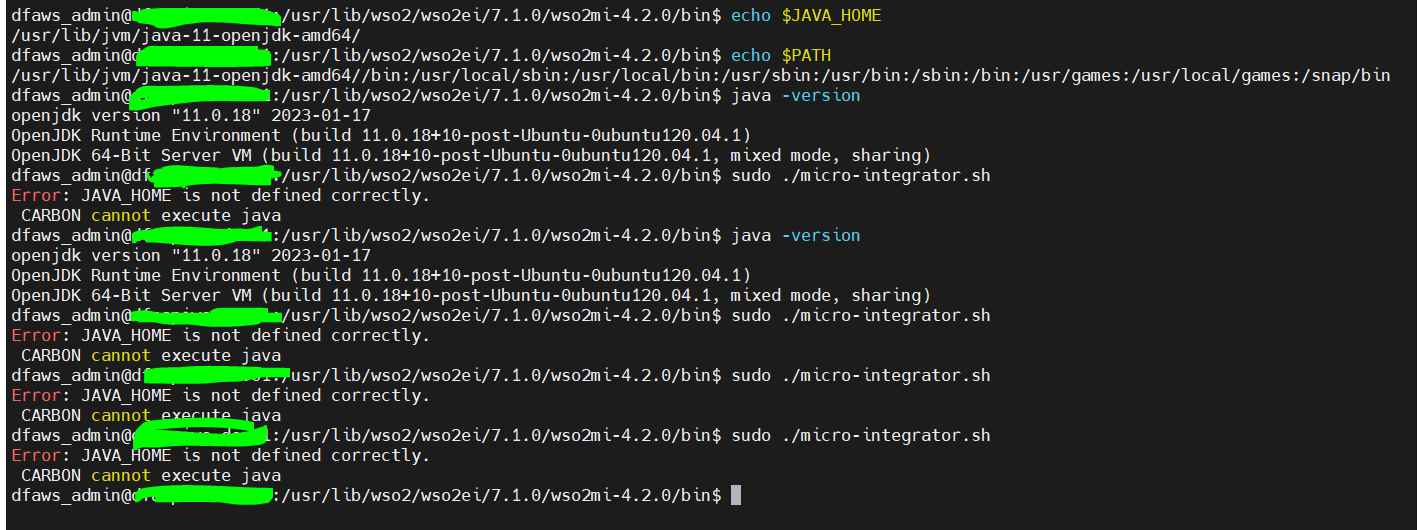
Task: Click the last 'sudo ./micro-integrator.sh' command
Action: tap(861, 436)
